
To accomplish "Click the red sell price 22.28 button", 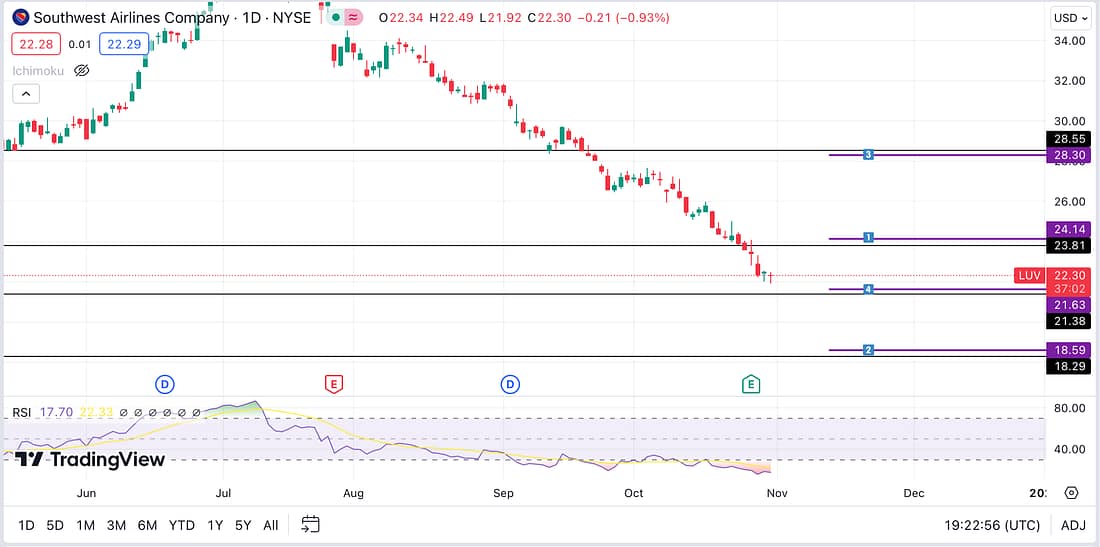I will click(36, 44).
